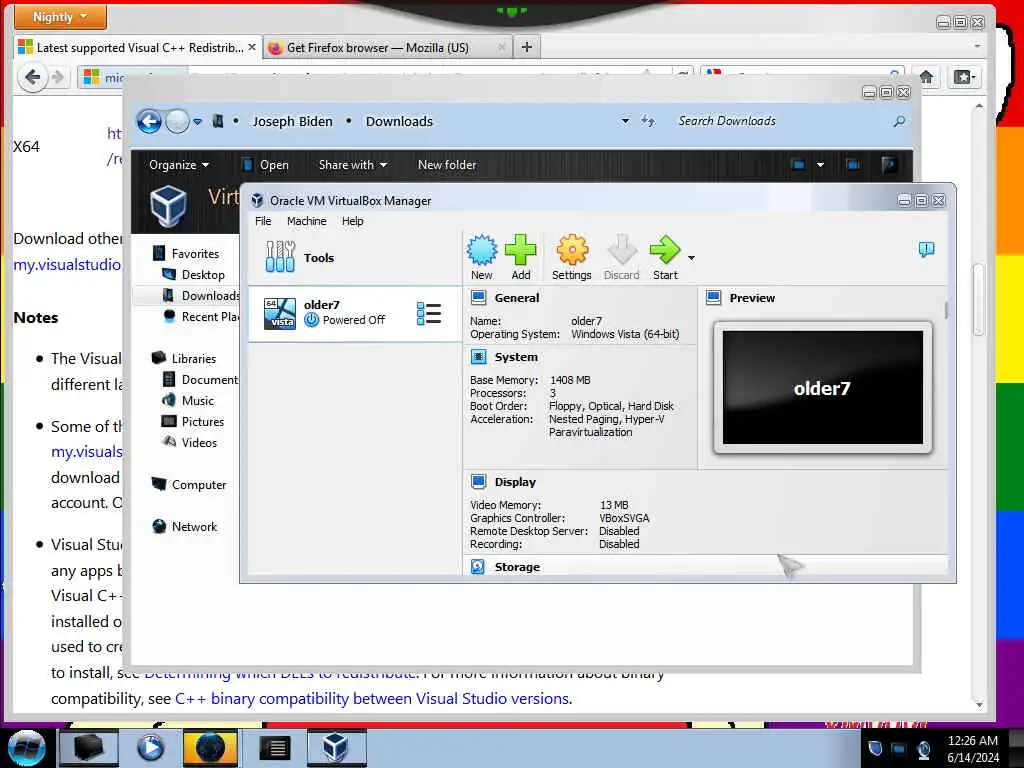Open a new Firefox tab

(526, 47)
